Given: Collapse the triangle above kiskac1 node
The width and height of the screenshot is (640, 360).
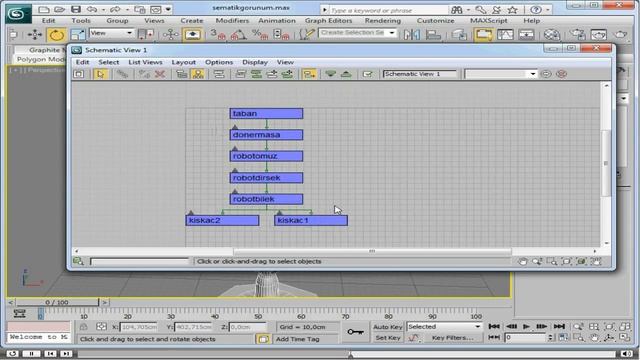Looking at the screenshot, I should [279, 213].
